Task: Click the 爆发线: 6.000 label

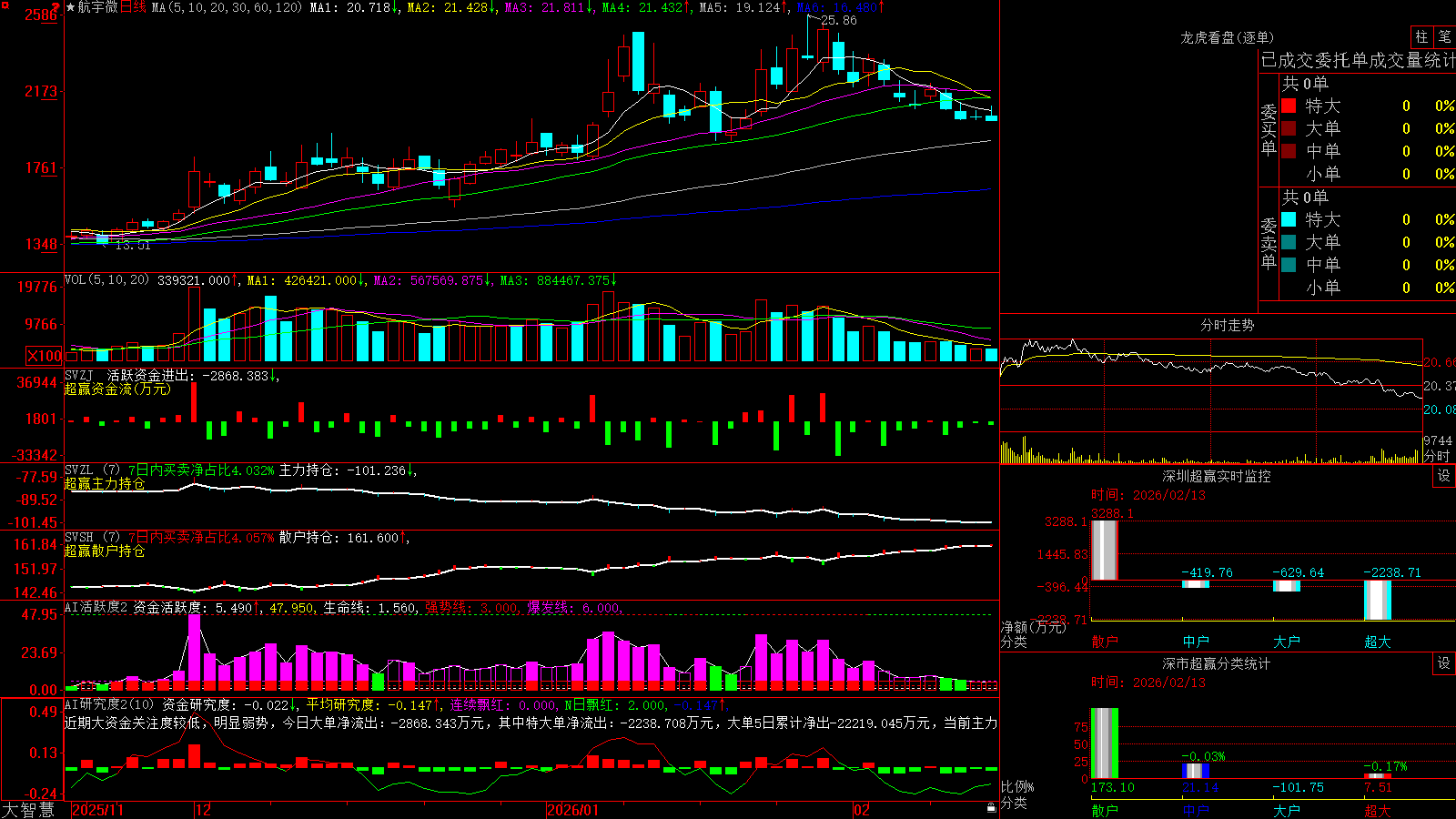Action: coord(573,607)
